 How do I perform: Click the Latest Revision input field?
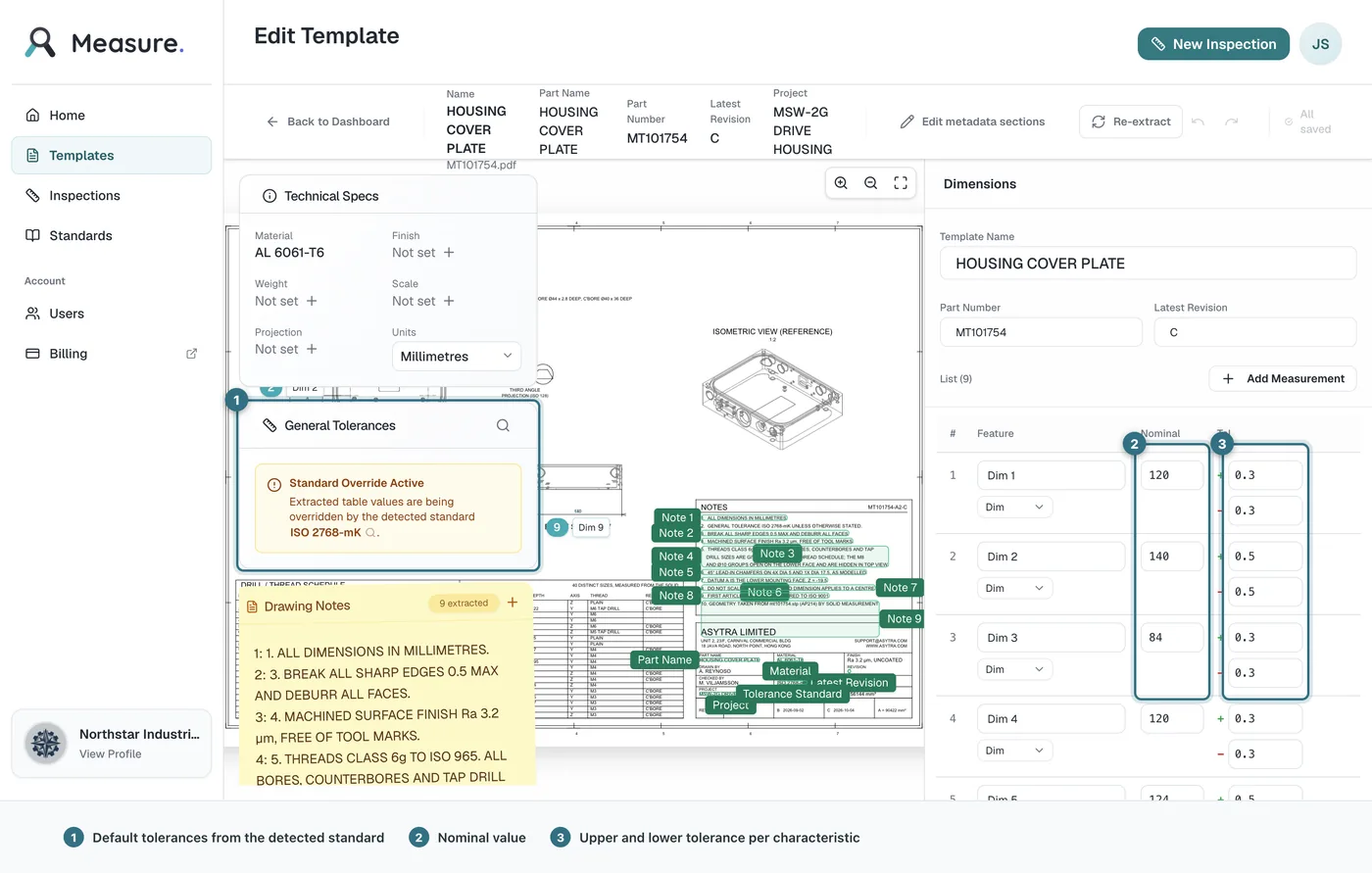[x=1255, y=332]
